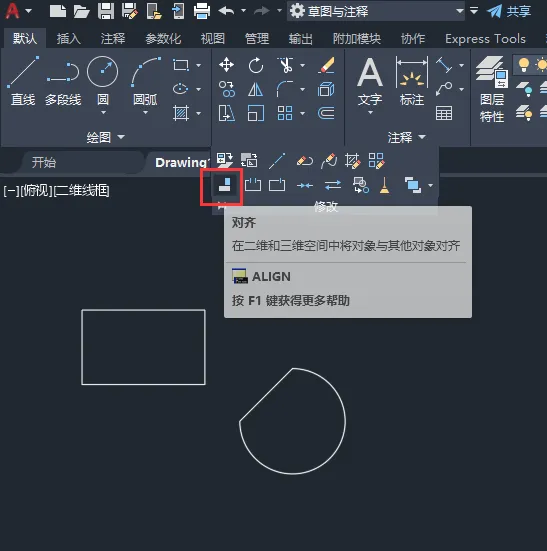Screen dimensions: 547x551
Task: Click the Edit Array icon
Action: (x=377, y=161)
